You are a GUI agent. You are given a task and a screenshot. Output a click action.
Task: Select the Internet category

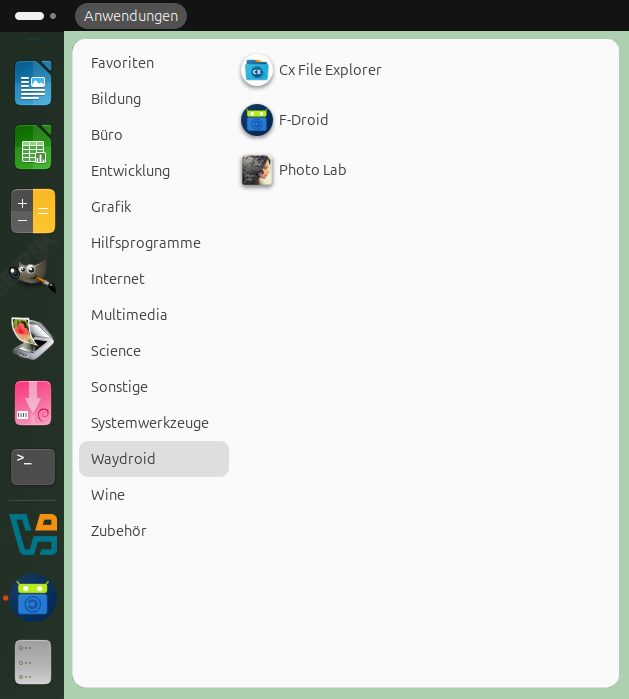pos(118,279)
